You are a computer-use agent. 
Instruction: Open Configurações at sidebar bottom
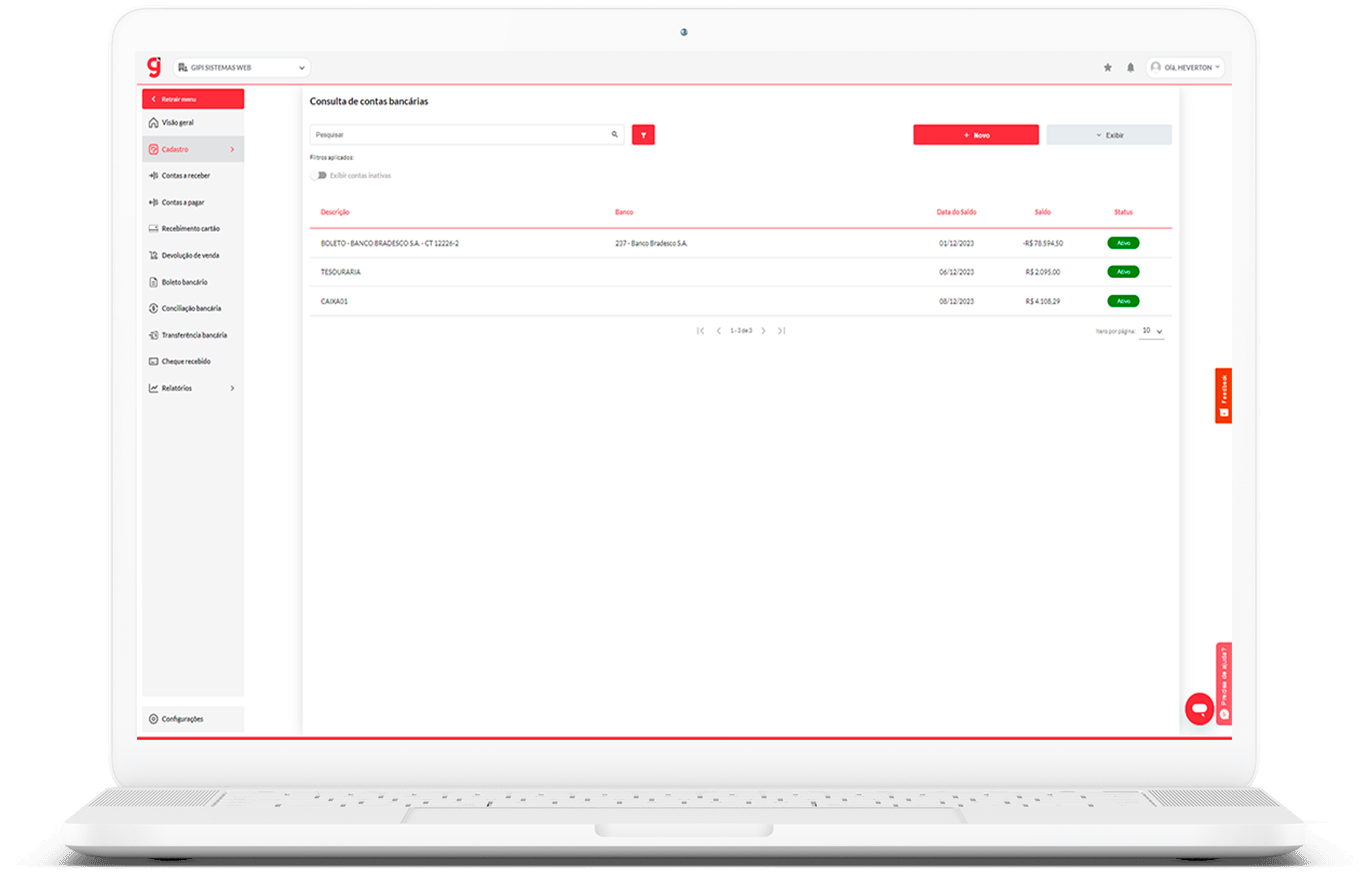pos(193,719)
